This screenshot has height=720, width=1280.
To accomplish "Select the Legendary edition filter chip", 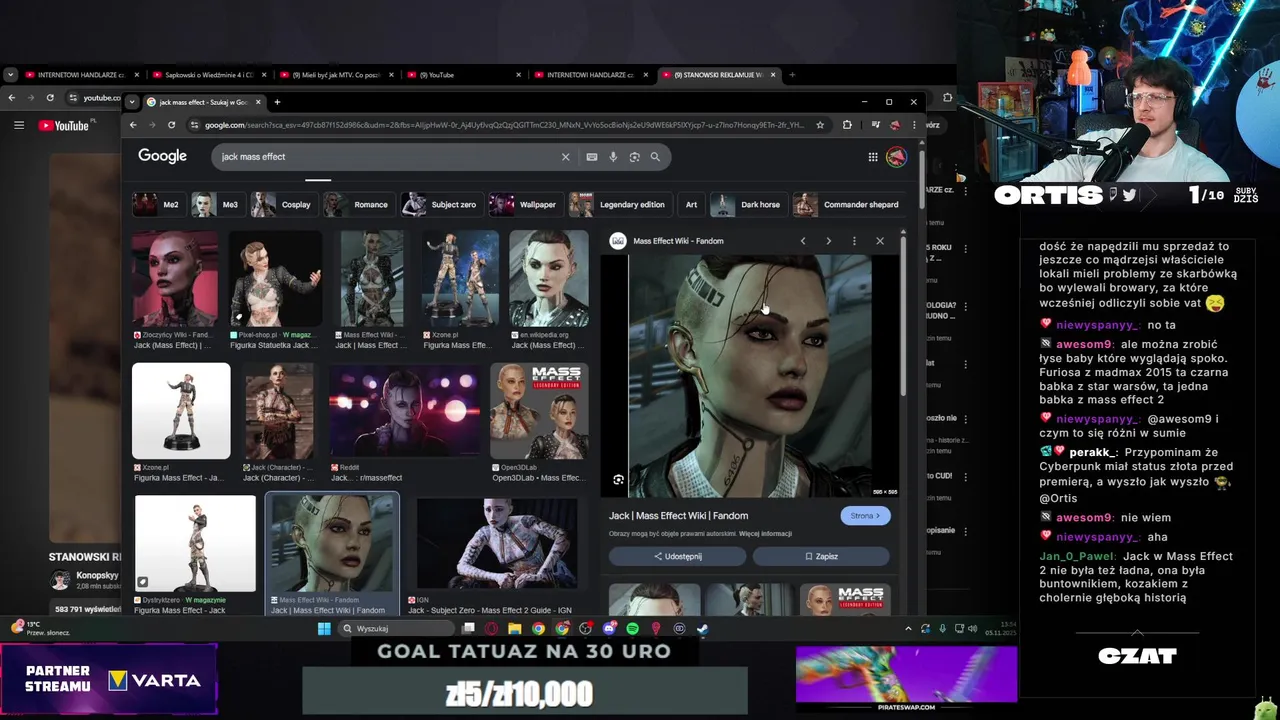I will click(x=619, y=205).
